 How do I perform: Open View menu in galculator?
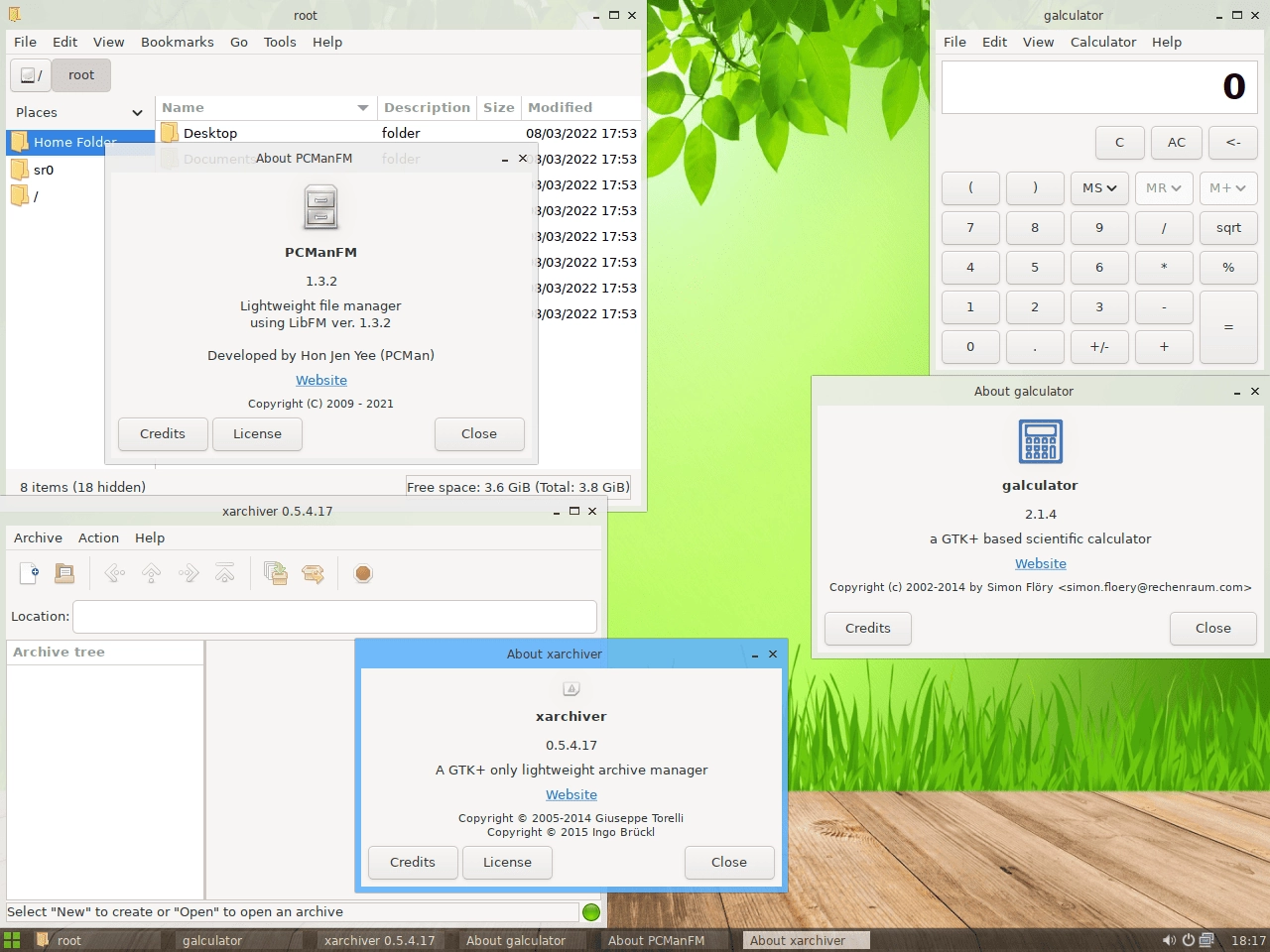pos(1039,42)
